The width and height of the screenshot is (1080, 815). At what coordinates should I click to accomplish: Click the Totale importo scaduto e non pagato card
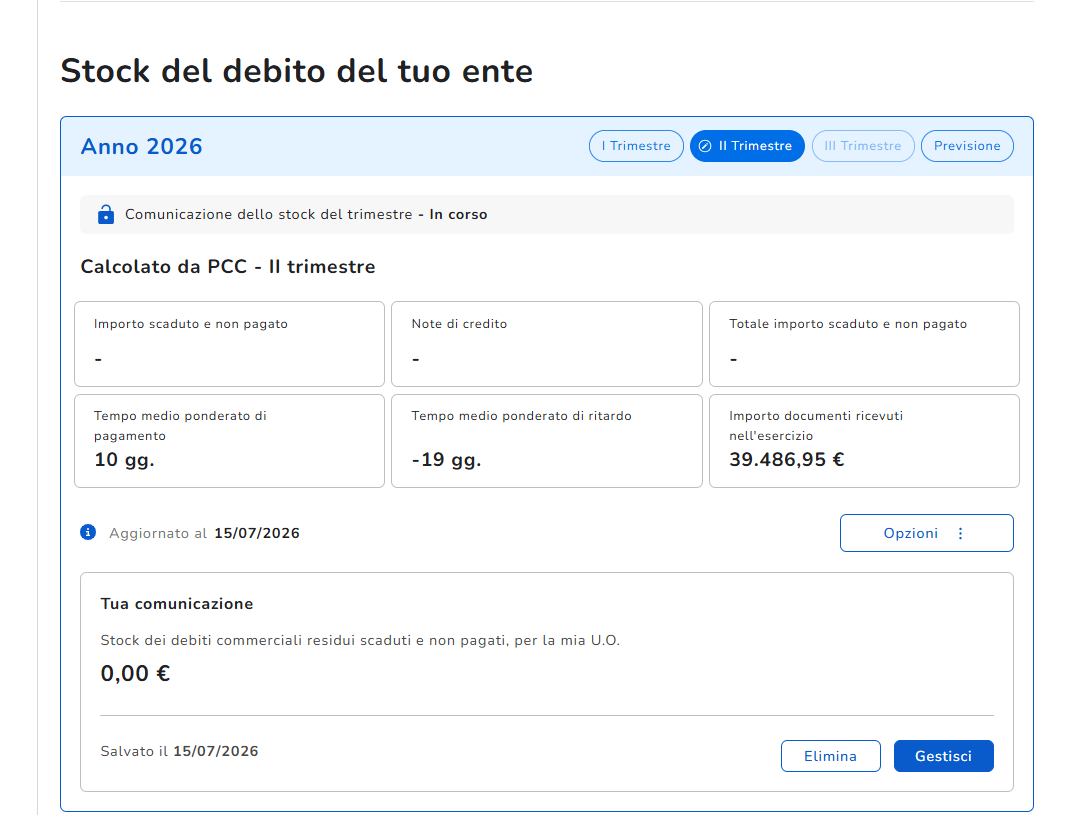click(864, 344)
